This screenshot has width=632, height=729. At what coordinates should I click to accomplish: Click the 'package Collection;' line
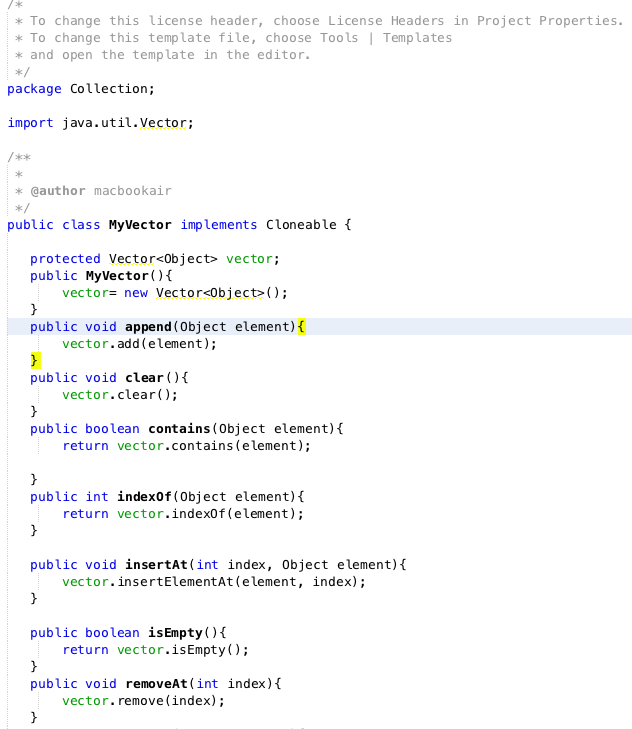coord(81,89)
